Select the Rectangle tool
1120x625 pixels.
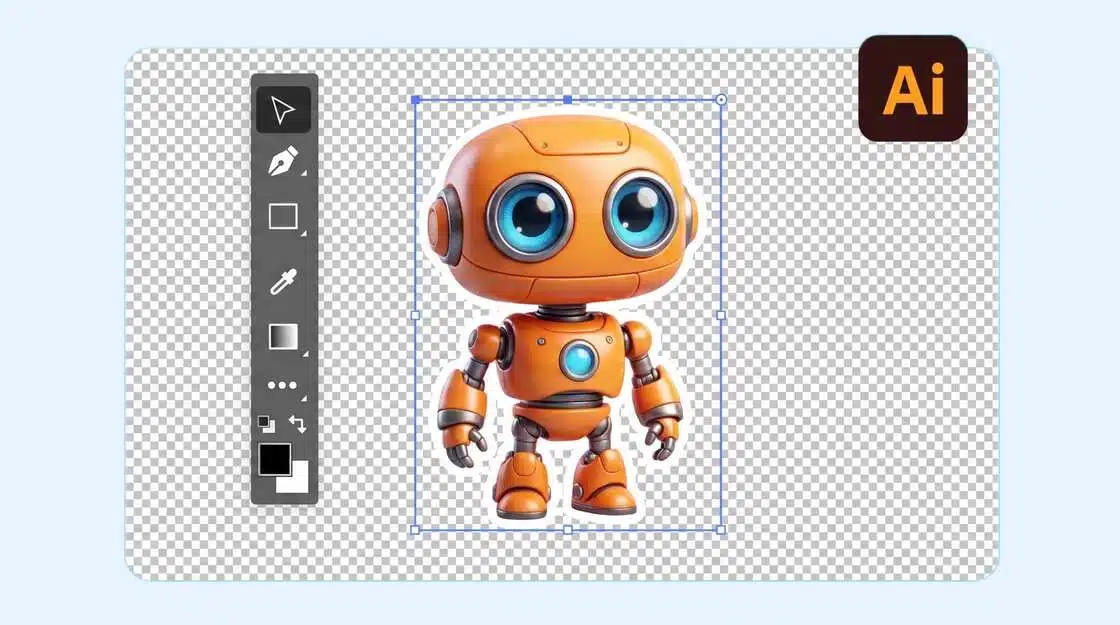[283, 216]
